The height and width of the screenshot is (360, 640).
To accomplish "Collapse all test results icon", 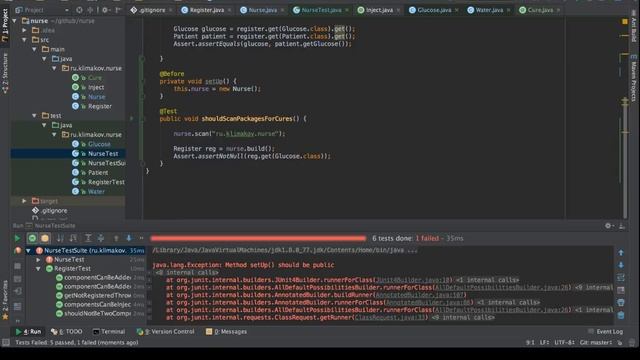I will point(101,238).
